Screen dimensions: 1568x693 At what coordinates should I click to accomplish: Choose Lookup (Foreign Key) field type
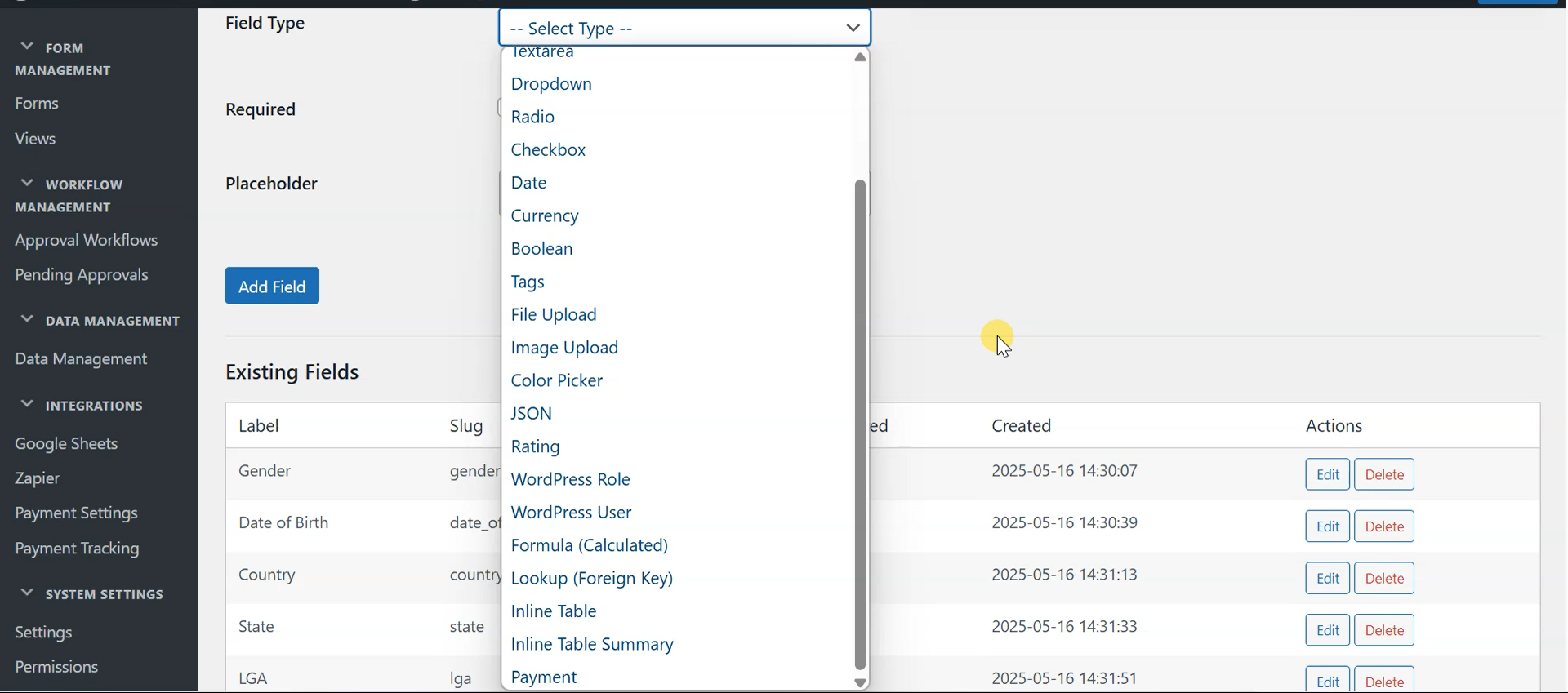(676, 579)
